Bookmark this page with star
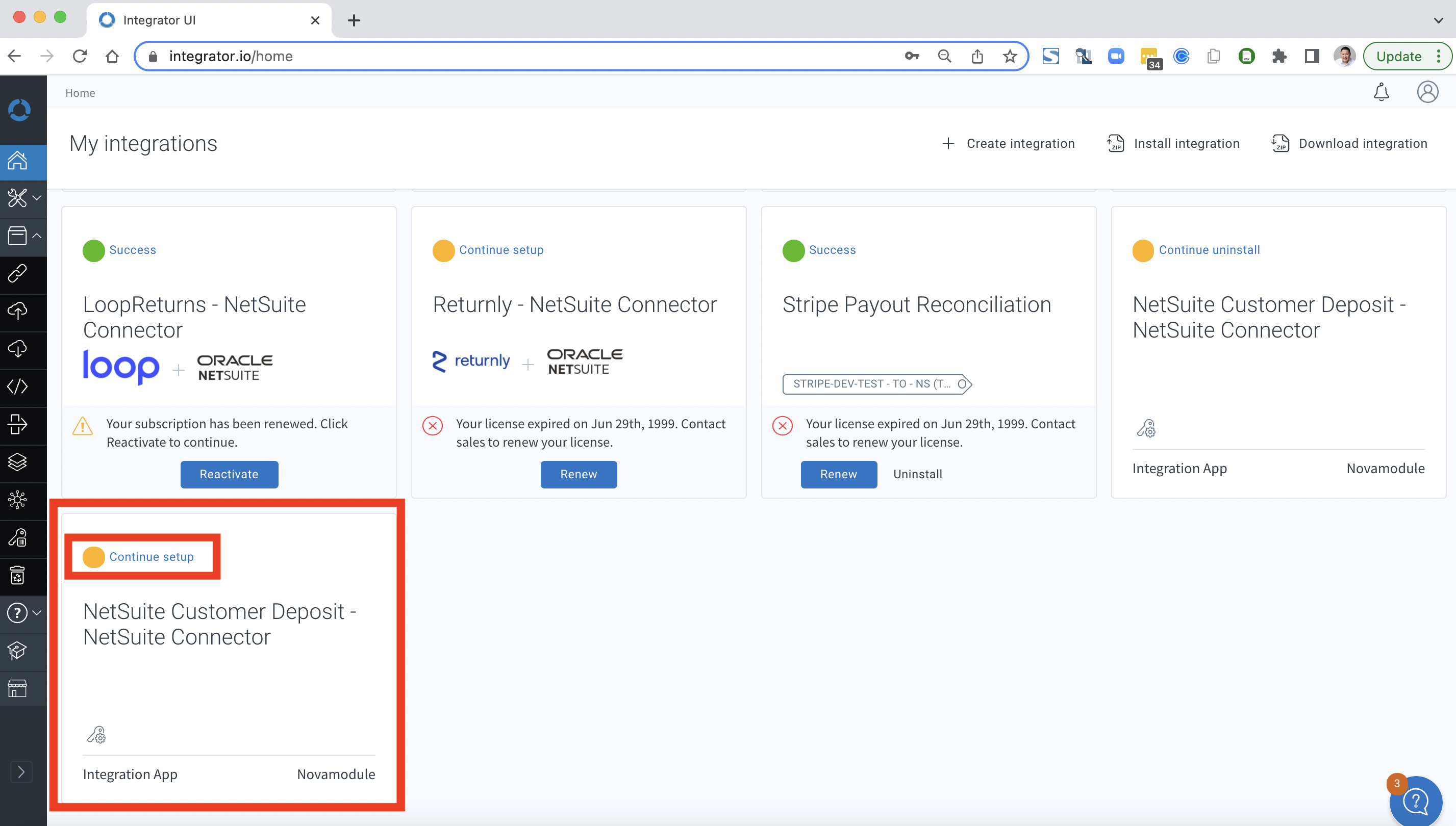Viewport: 1456px width, 826px height. pos(1010,56)
